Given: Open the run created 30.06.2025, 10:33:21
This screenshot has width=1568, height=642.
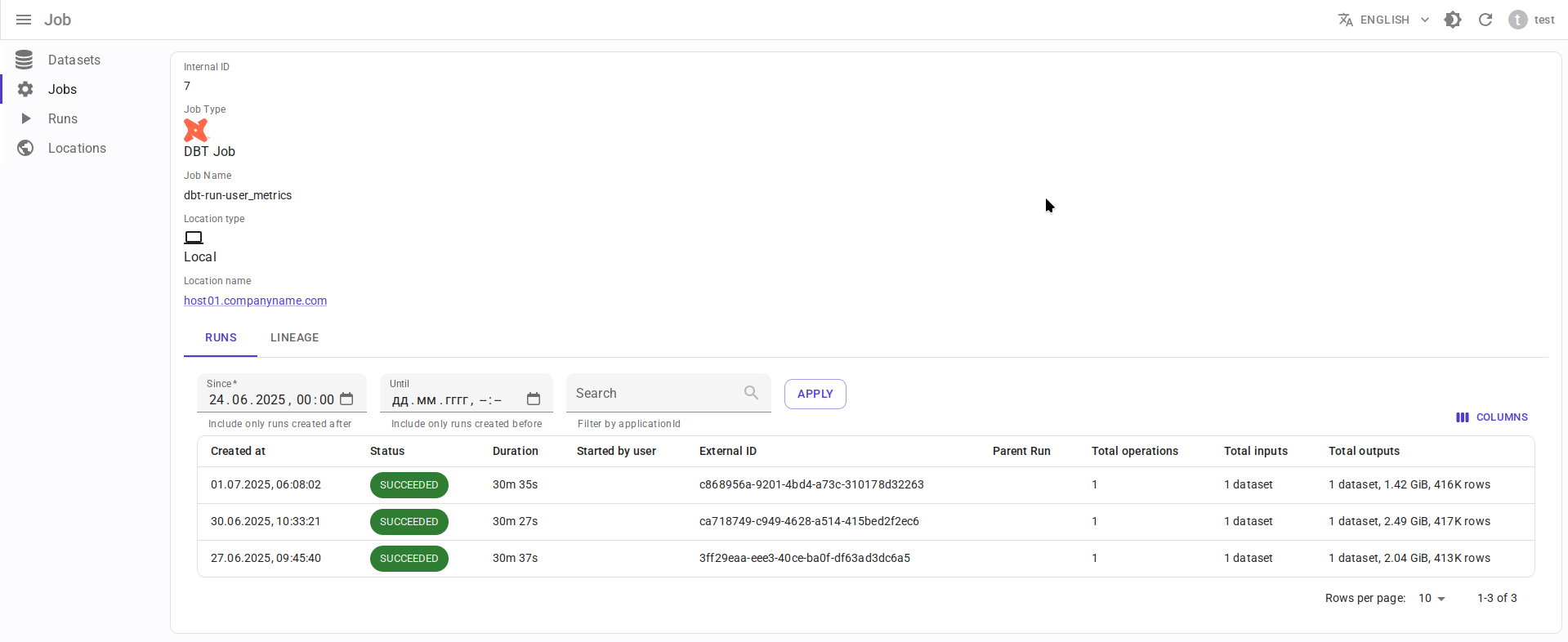Looking at the screenshot, I should [266, 521].
